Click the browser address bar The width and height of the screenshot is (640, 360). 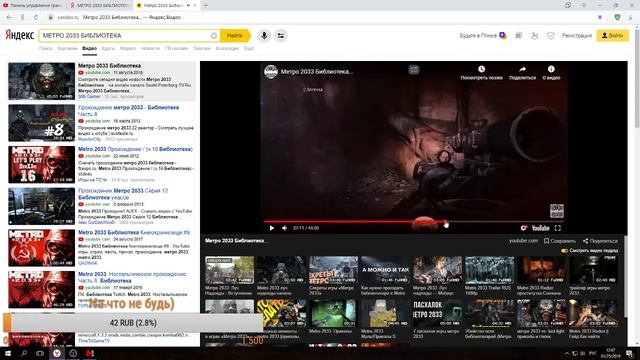[318, 18]
